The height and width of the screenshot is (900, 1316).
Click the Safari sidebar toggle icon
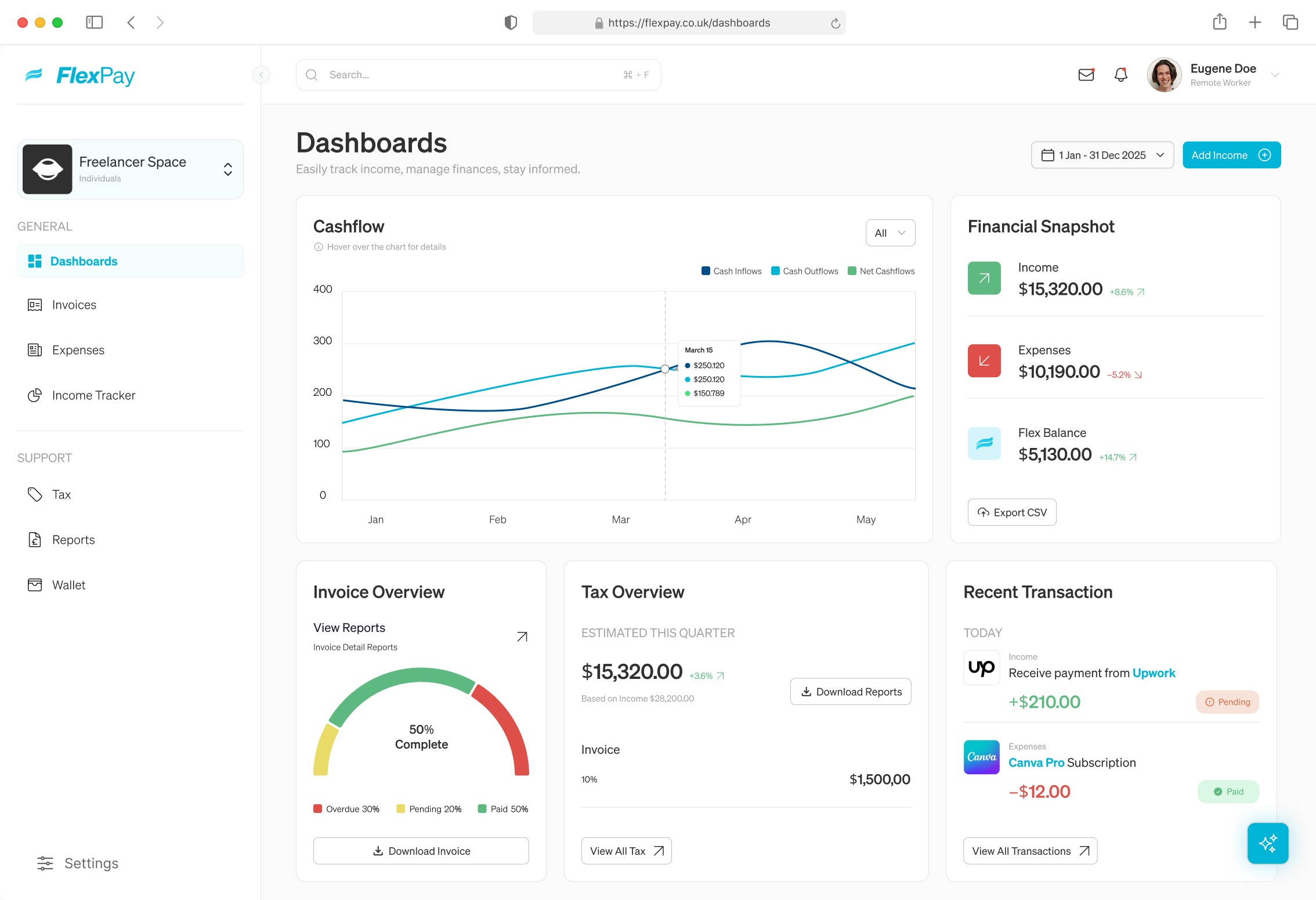[x=94, y=23]
